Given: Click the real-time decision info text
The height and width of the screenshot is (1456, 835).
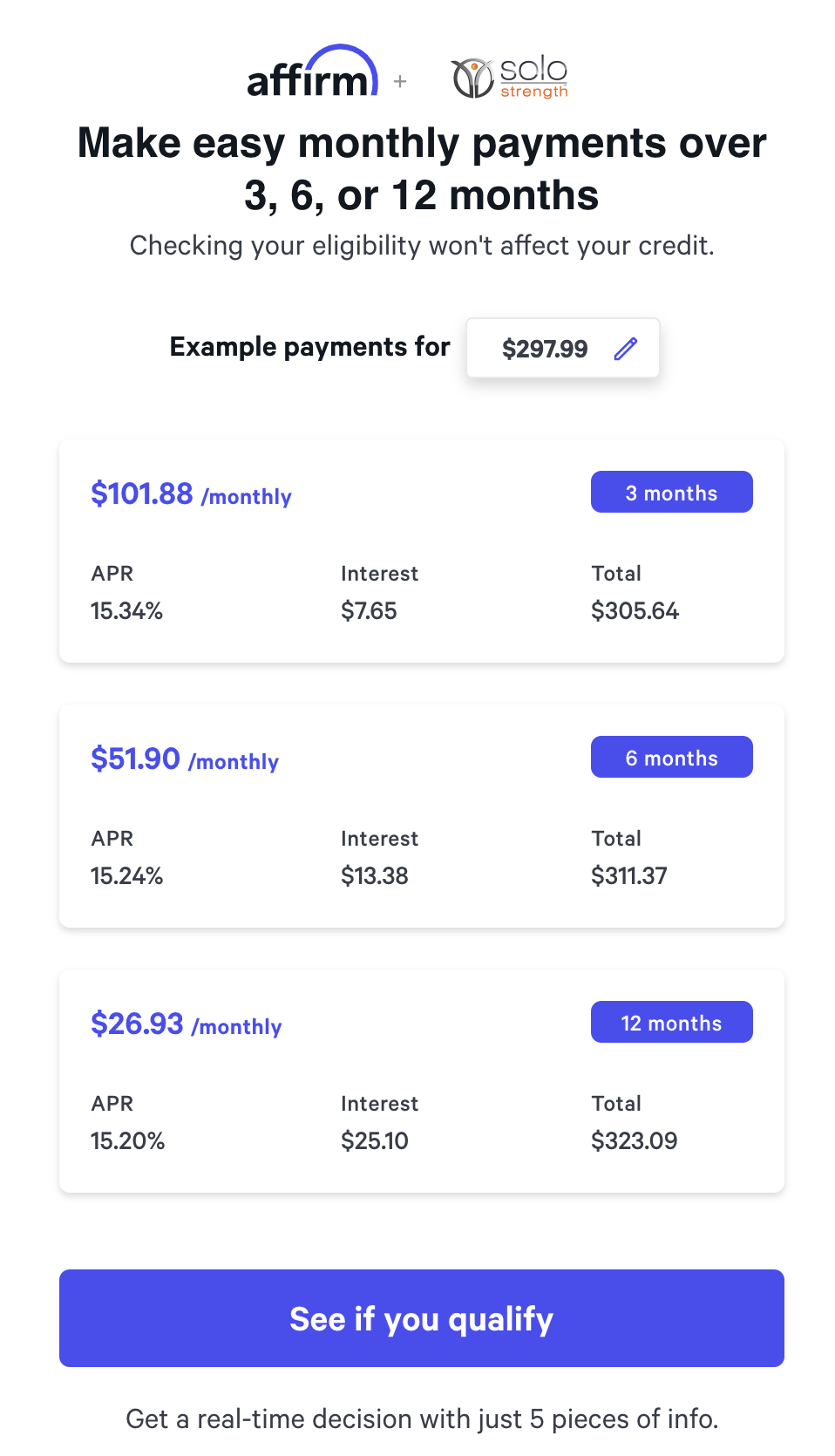Looking at the screenshot, I should point(422,1419).
